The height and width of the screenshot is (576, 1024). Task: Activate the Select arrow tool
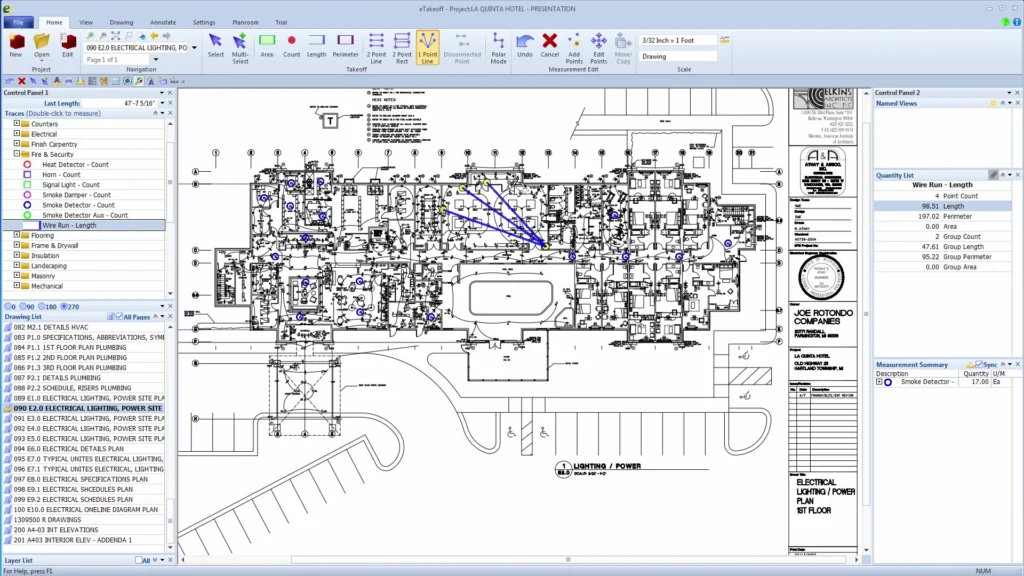216,46
